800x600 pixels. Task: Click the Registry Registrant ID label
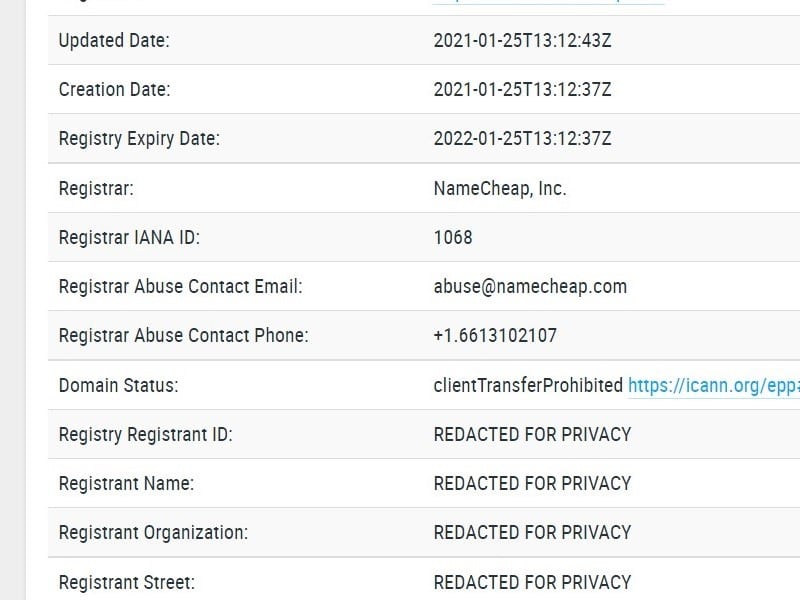click(x=146, y=434)
